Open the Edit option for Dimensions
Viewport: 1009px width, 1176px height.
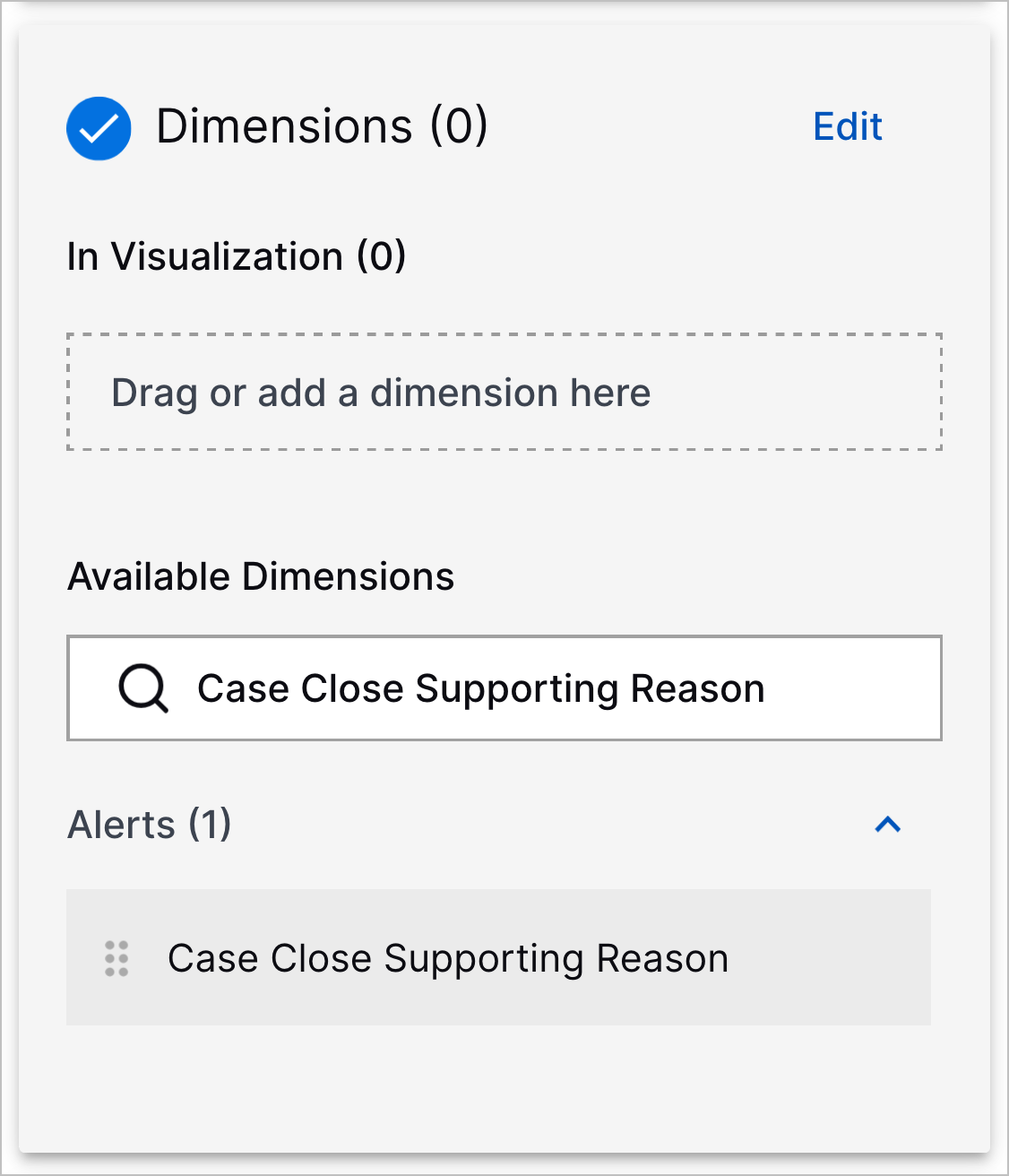[847, 127]
